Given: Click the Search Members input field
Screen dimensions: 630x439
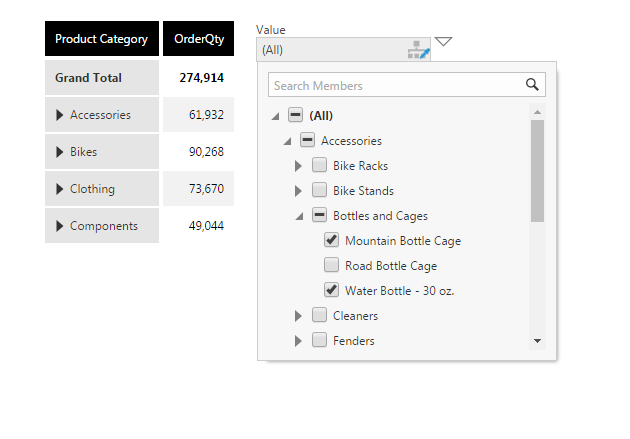Looking at the screenshot, I should tap(395, 85).
